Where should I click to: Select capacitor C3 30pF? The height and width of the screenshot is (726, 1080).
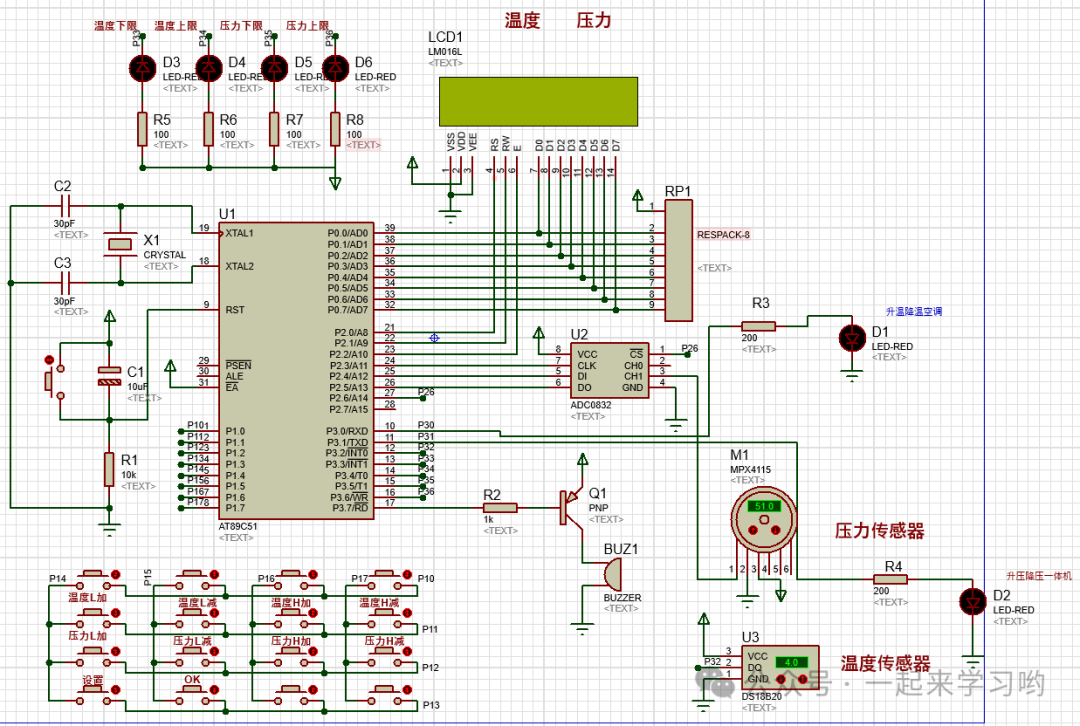[x=65, y=282]
